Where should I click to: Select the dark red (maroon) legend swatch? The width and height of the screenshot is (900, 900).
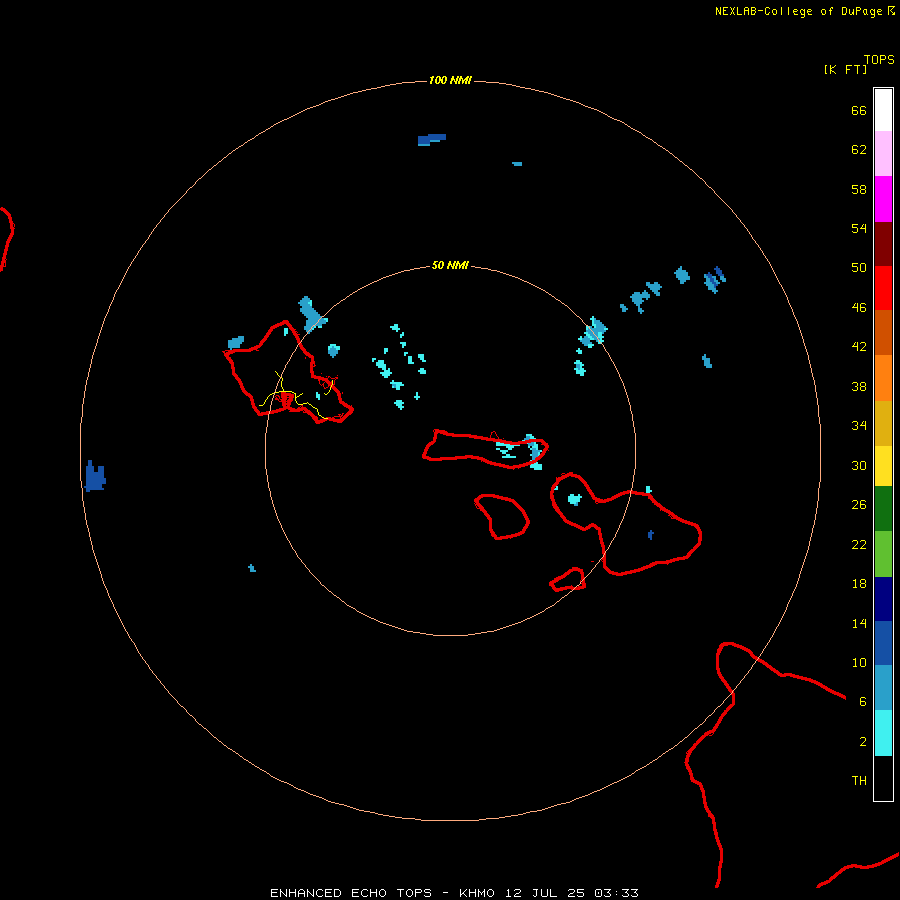[883, 243]
